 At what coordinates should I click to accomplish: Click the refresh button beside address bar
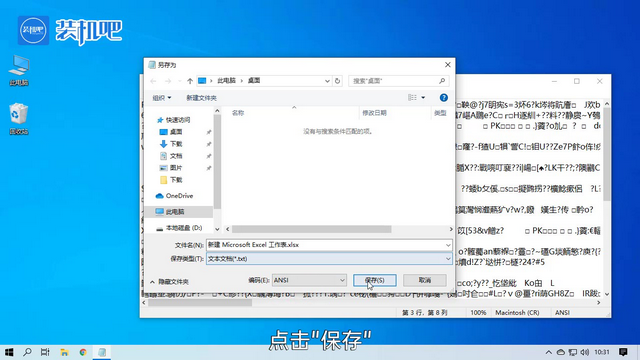pos(338,81)
